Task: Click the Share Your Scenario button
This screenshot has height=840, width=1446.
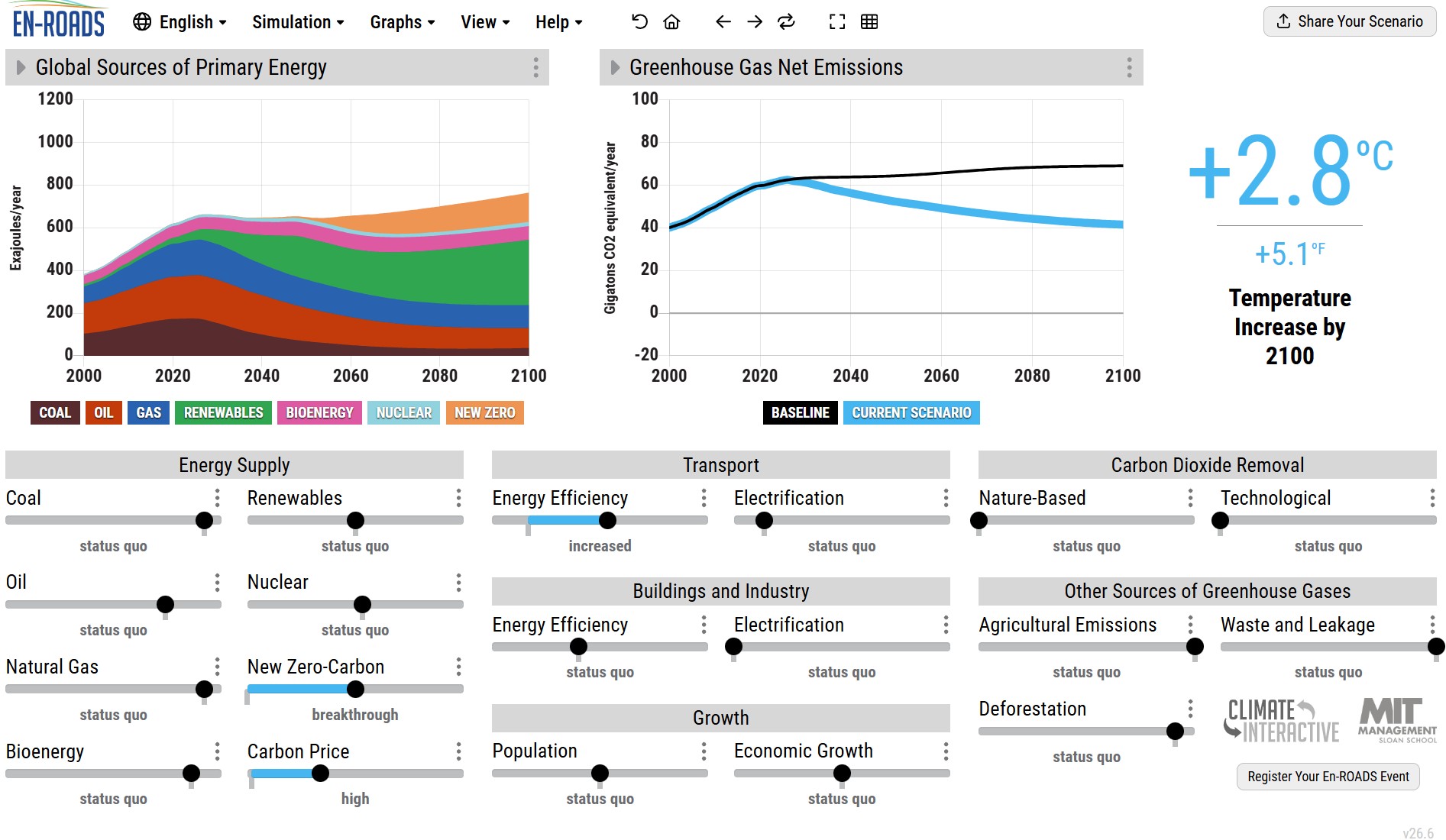Action: (x=1350, y=21)
